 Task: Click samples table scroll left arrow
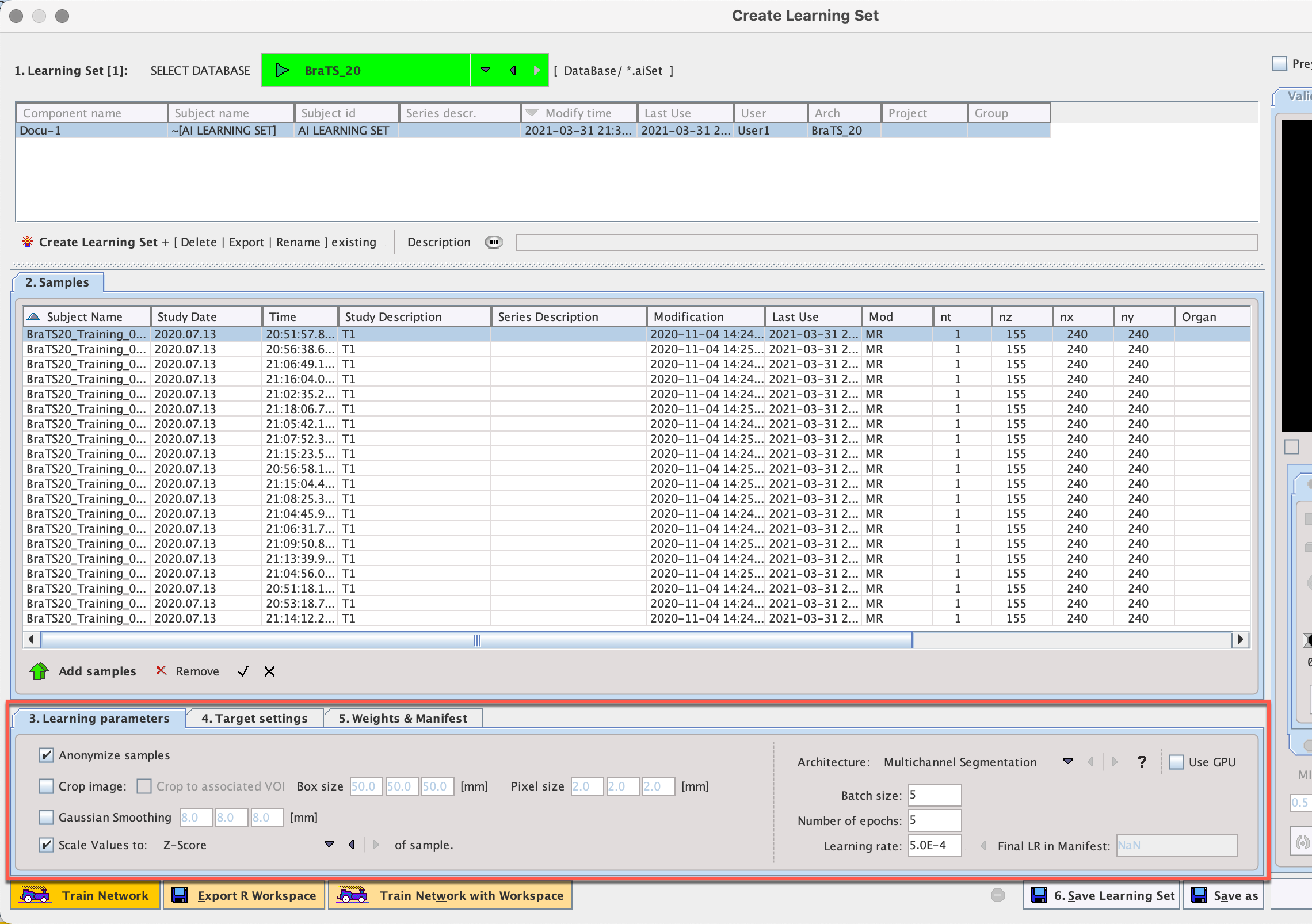[32, 640]
